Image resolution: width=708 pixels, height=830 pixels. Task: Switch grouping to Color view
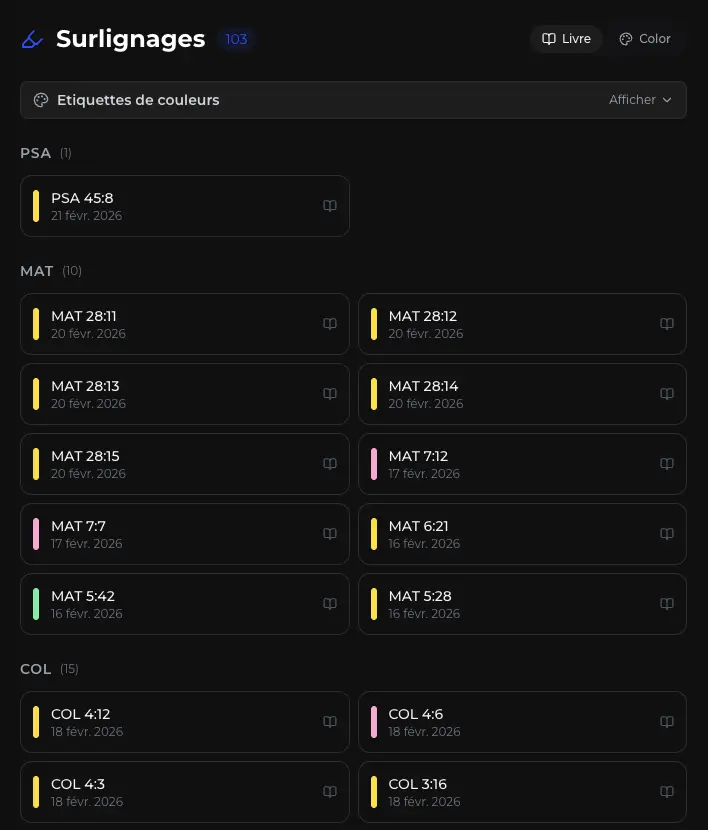tap(645, 39)
